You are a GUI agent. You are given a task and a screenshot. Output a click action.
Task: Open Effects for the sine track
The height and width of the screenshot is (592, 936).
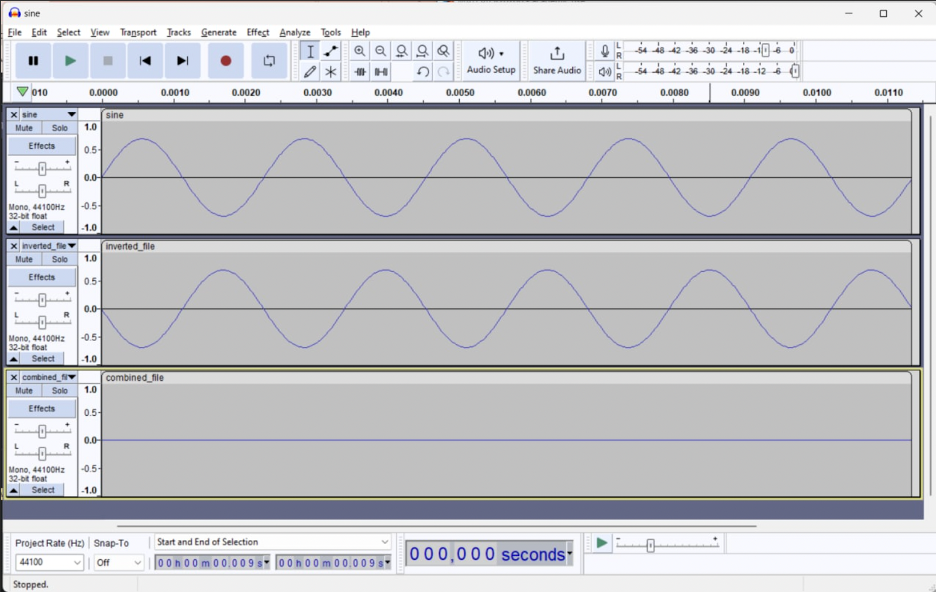42,146
